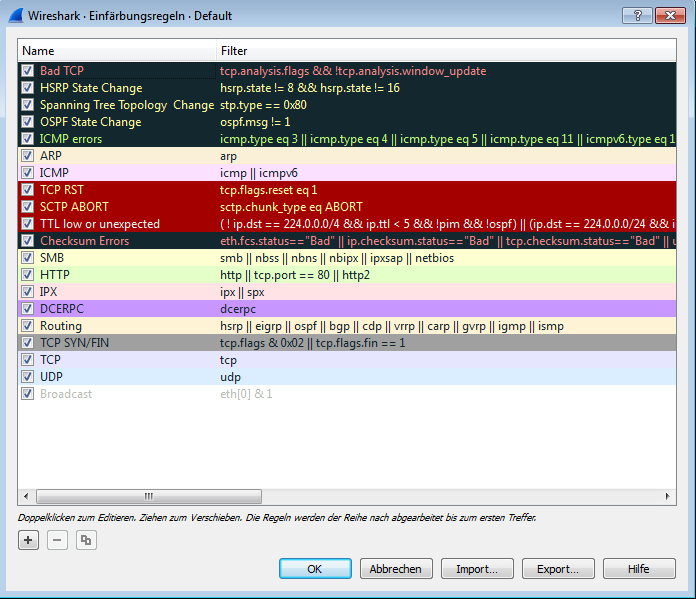Image resolution: width=696 pixels, height=599 pixels.
Task: Select the 'HSRP State Change' row name
Action: tap(91, 88)
